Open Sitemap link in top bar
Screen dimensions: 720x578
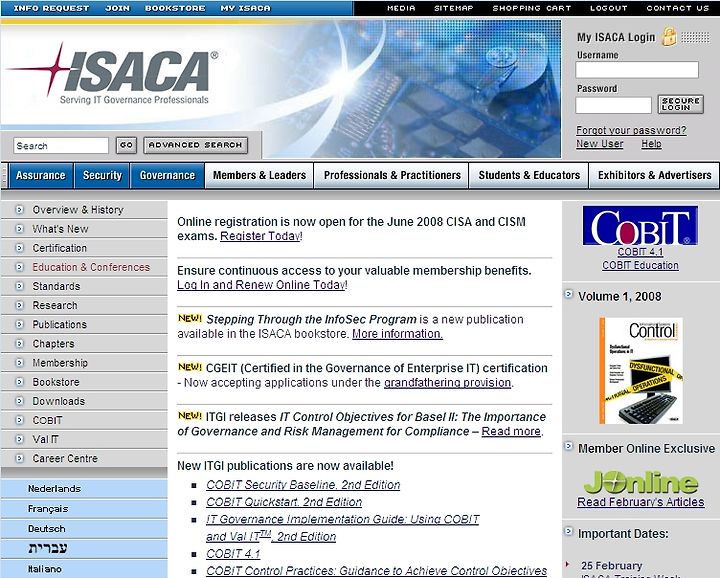pyautogui.click(x=454, y=8)
